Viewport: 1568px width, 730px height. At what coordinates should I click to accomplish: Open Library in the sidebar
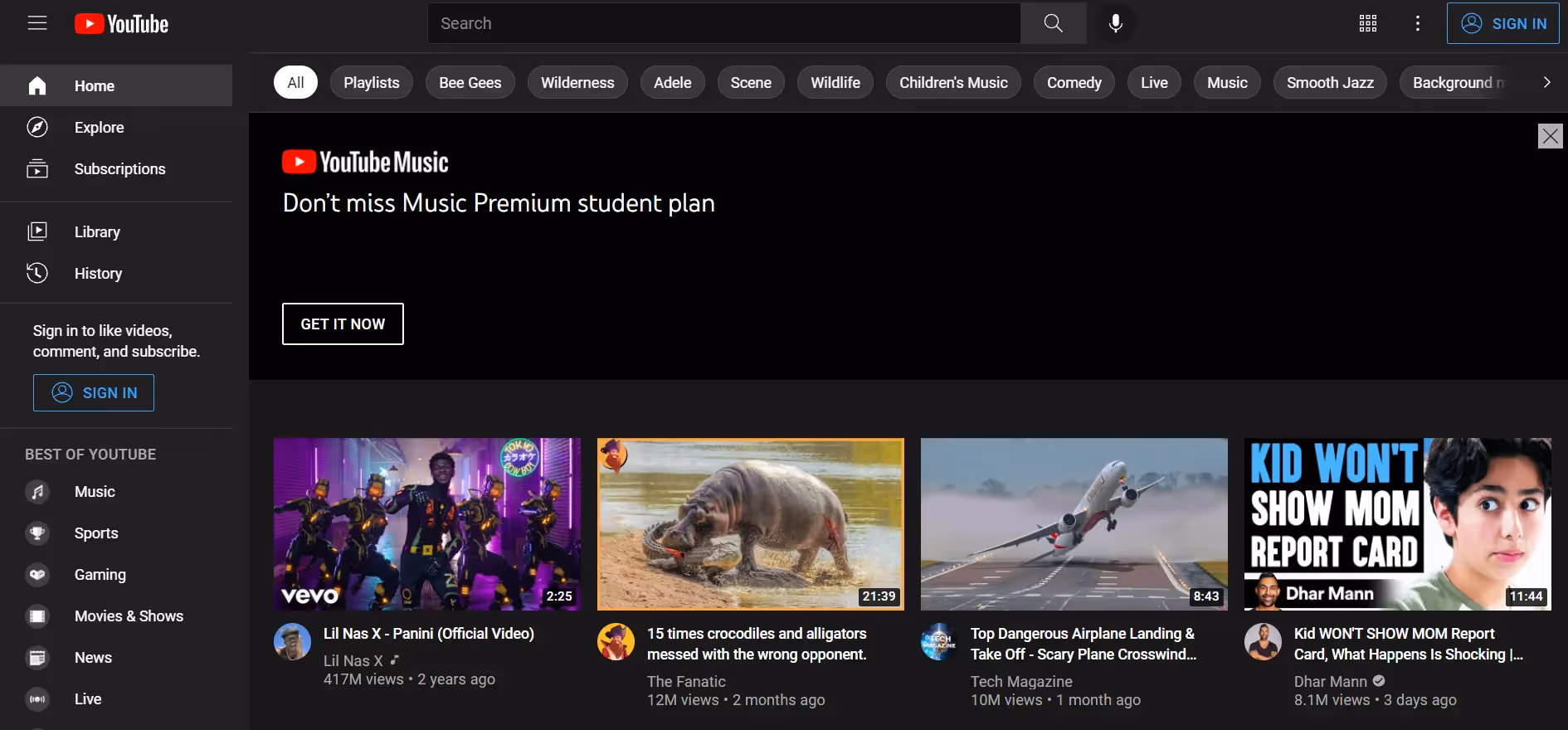(x=116, y=231)
